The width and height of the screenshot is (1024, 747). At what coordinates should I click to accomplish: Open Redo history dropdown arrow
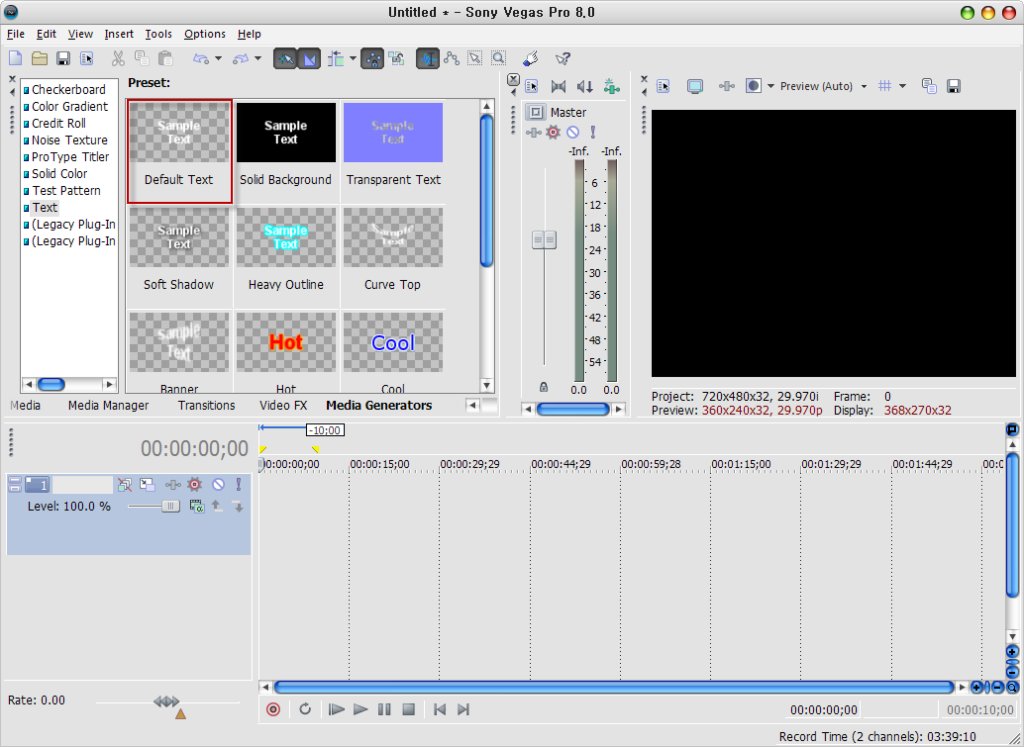(258, 59)
